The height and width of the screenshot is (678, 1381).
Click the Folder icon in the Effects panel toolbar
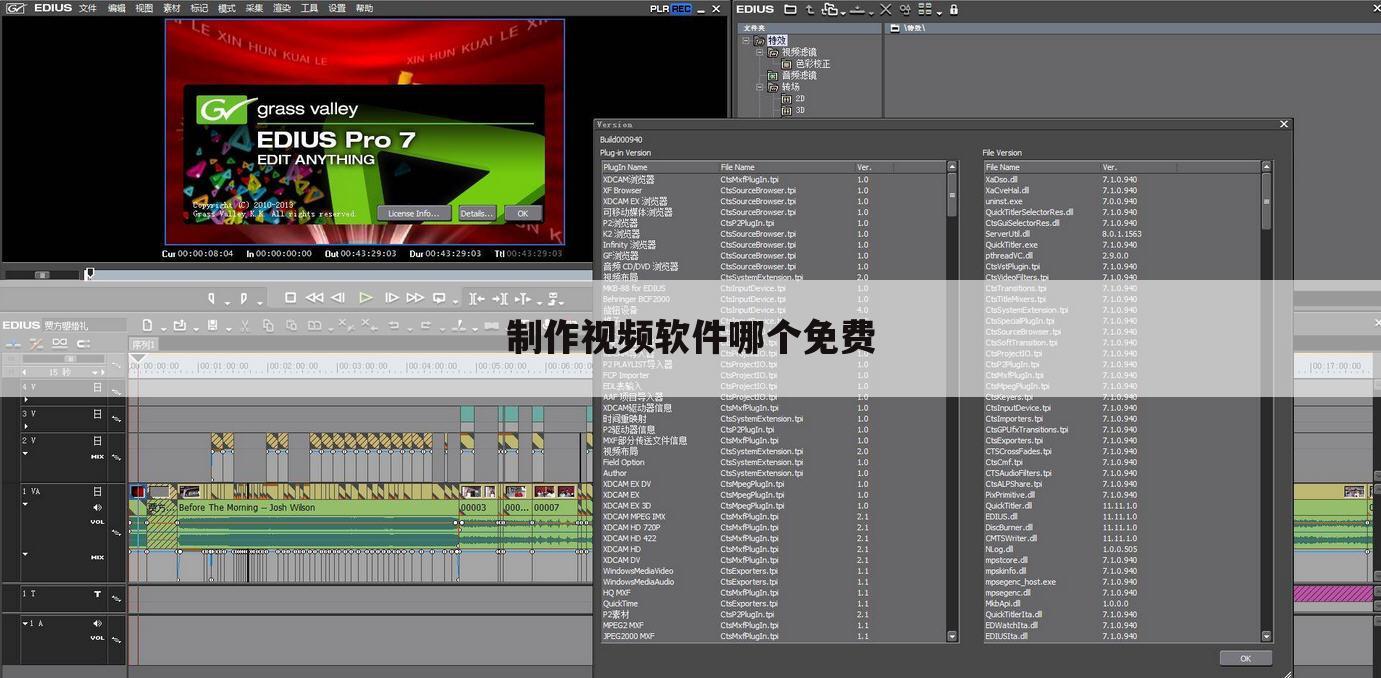[790, 9]
